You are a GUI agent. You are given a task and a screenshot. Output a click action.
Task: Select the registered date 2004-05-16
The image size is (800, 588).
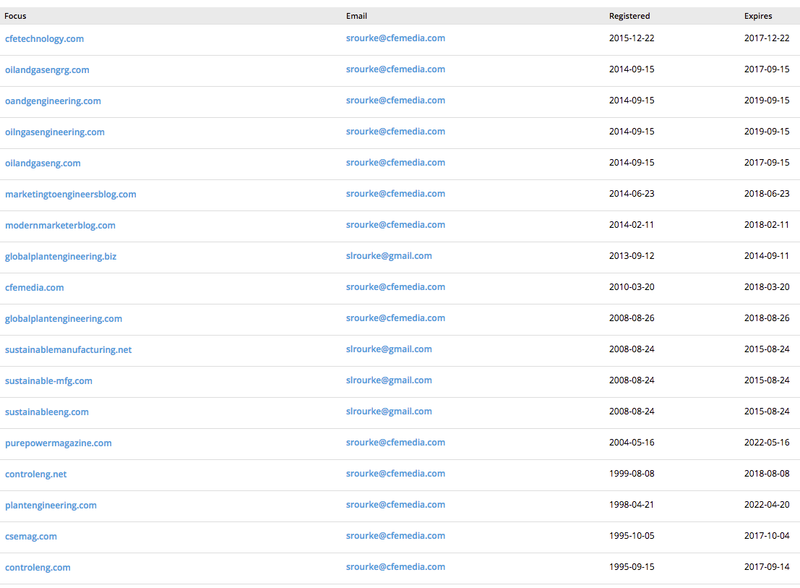(632, 443)
